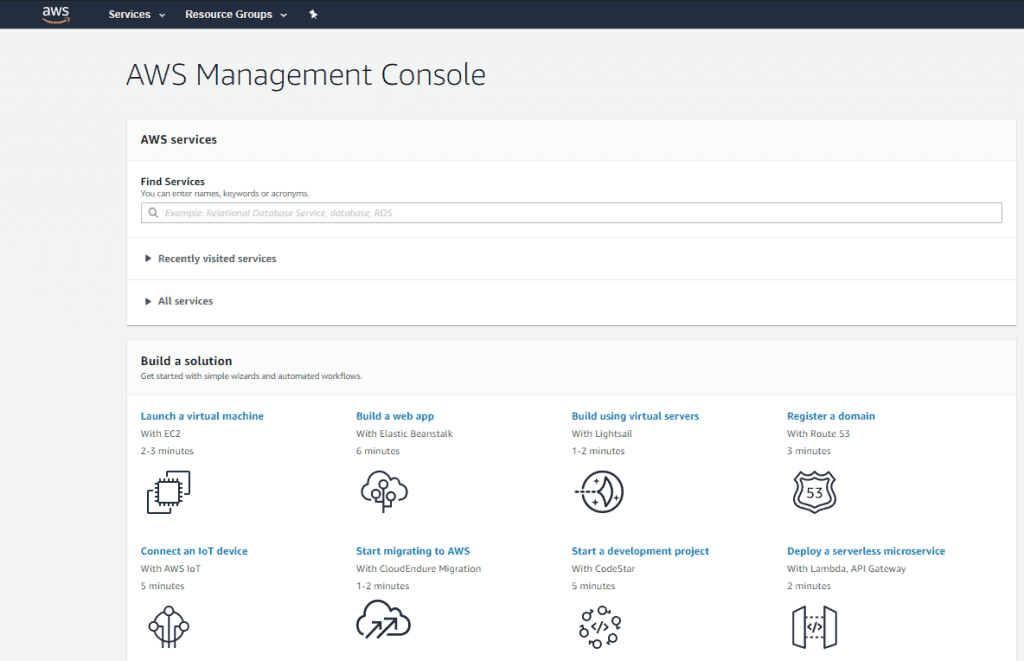Click the 'With Lightsail' text
The width and height of the screenshot is (1024, 661).
click(601, 434)
